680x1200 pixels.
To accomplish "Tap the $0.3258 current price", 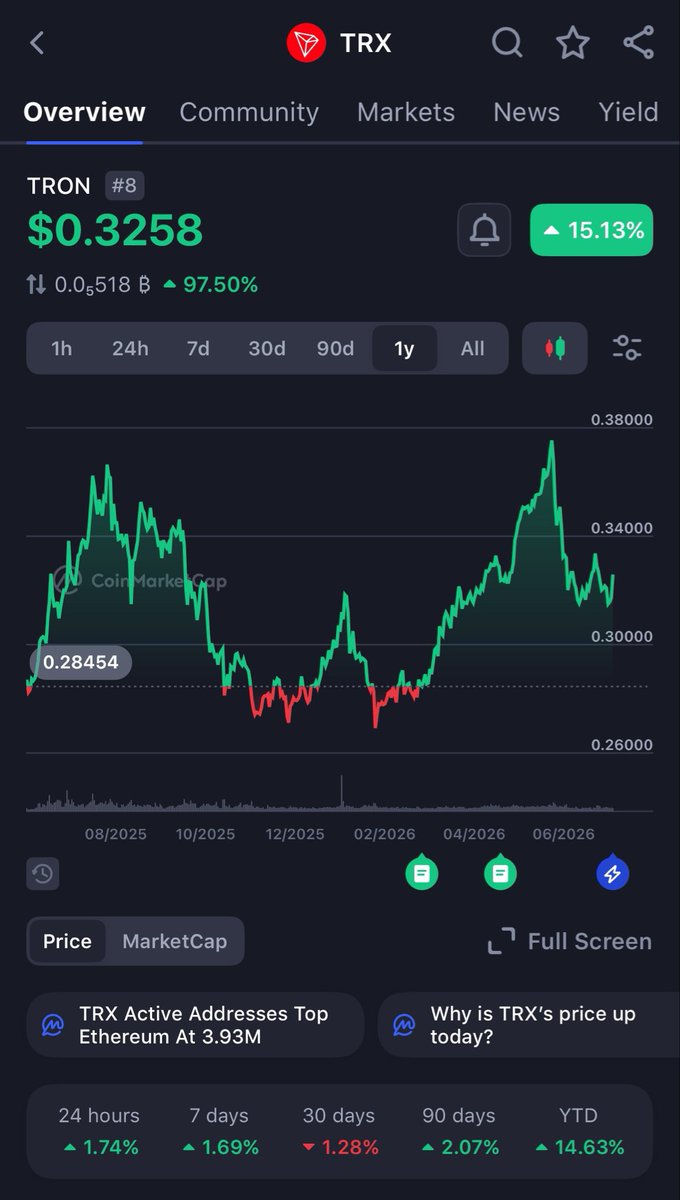I will tap(115, 230).
